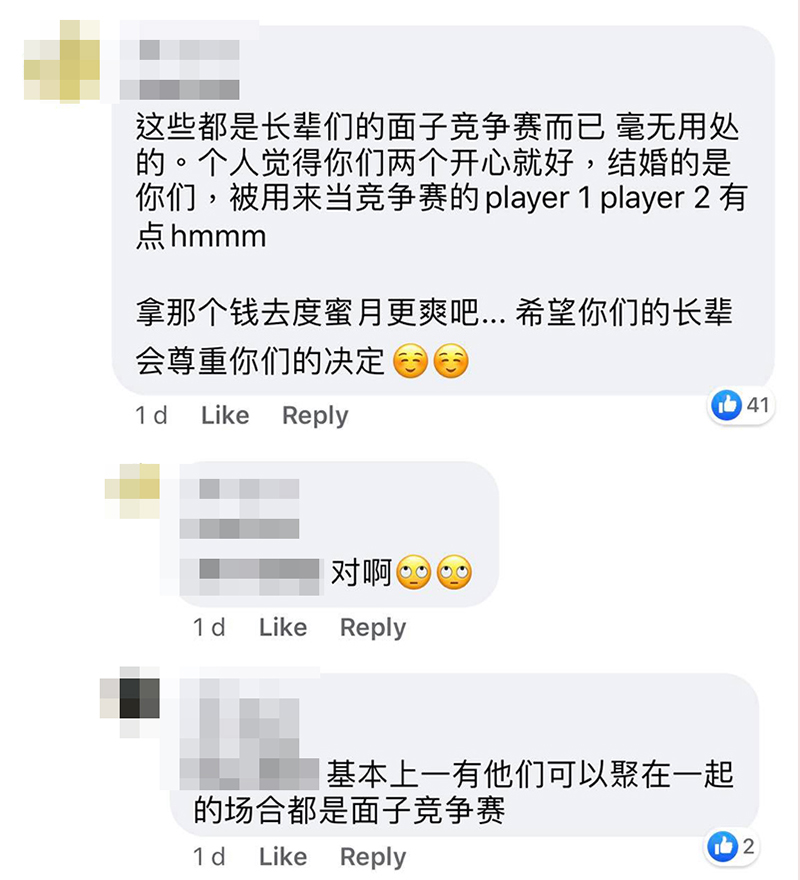The image size is (800, 880).
Task: Open the blurred author name above 对啊
Action: tap(239, 508)
